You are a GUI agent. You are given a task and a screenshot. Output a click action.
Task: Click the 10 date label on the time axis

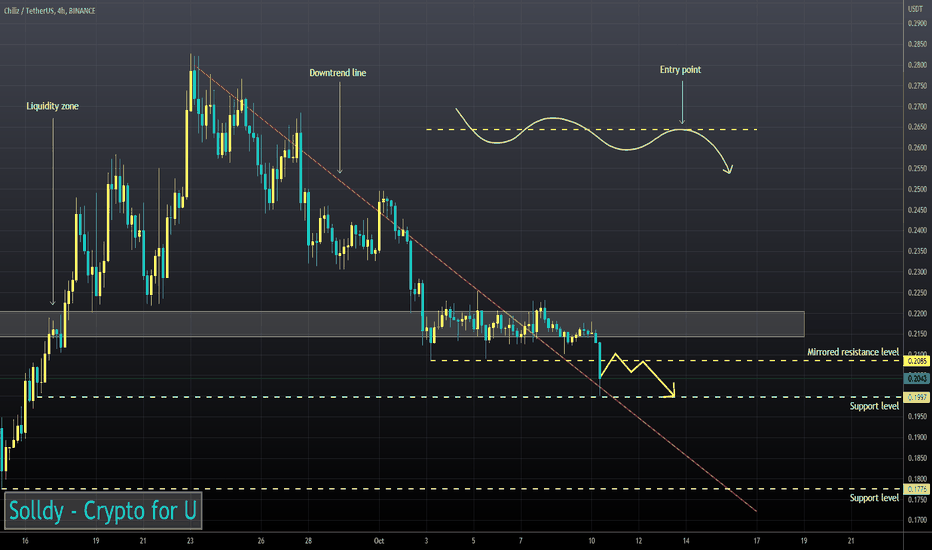[591, 540]
